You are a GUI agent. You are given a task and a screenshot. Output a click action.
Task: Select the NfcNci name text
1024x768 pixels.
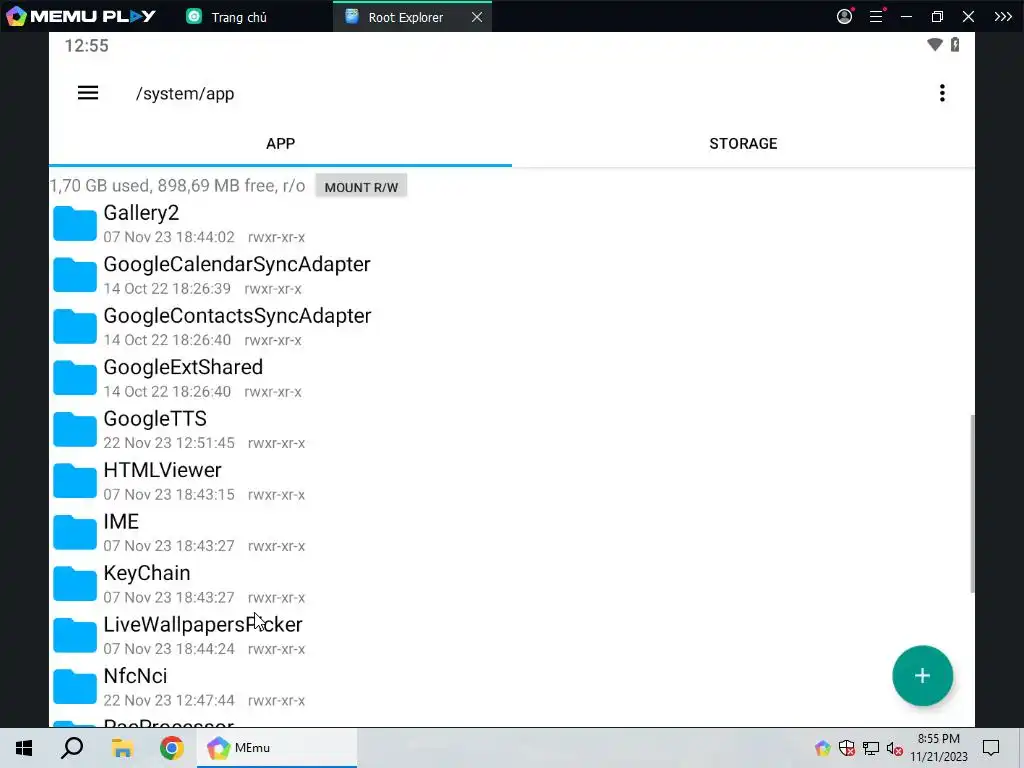[x=135, y=676]
